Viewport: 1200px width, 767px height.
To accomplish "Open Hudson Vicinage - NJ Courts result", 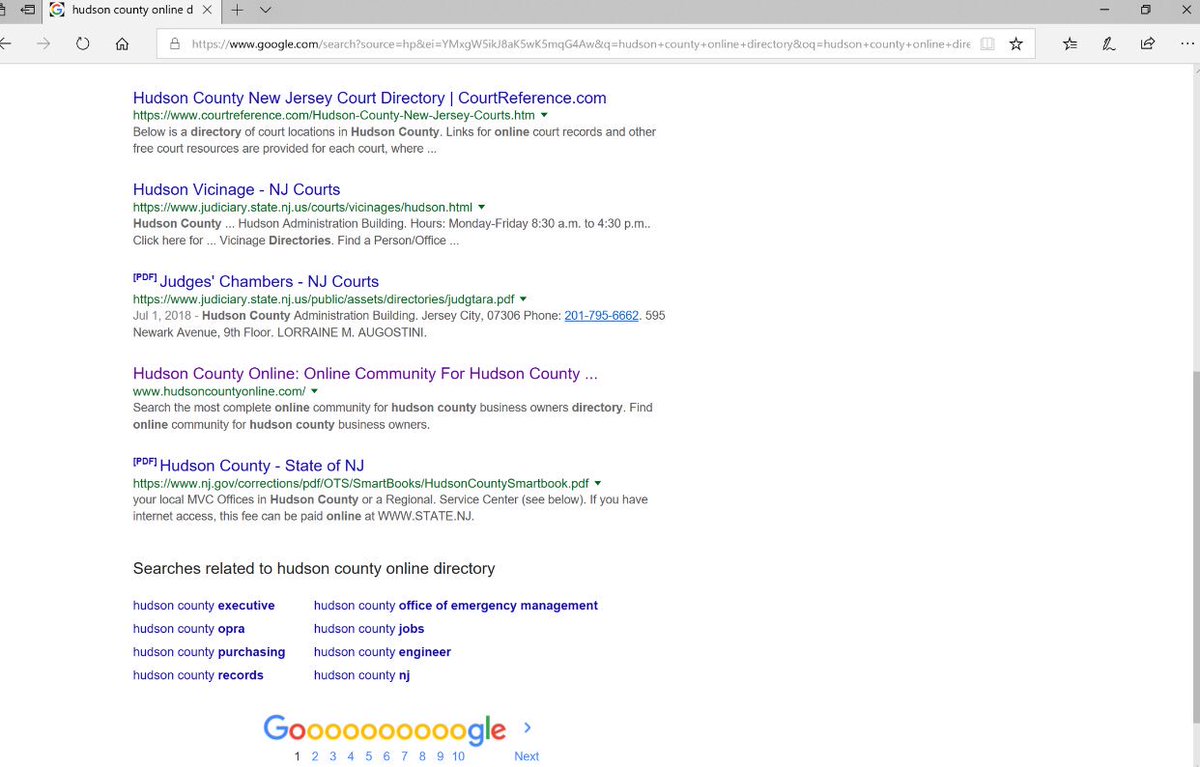I will [236, 190].
